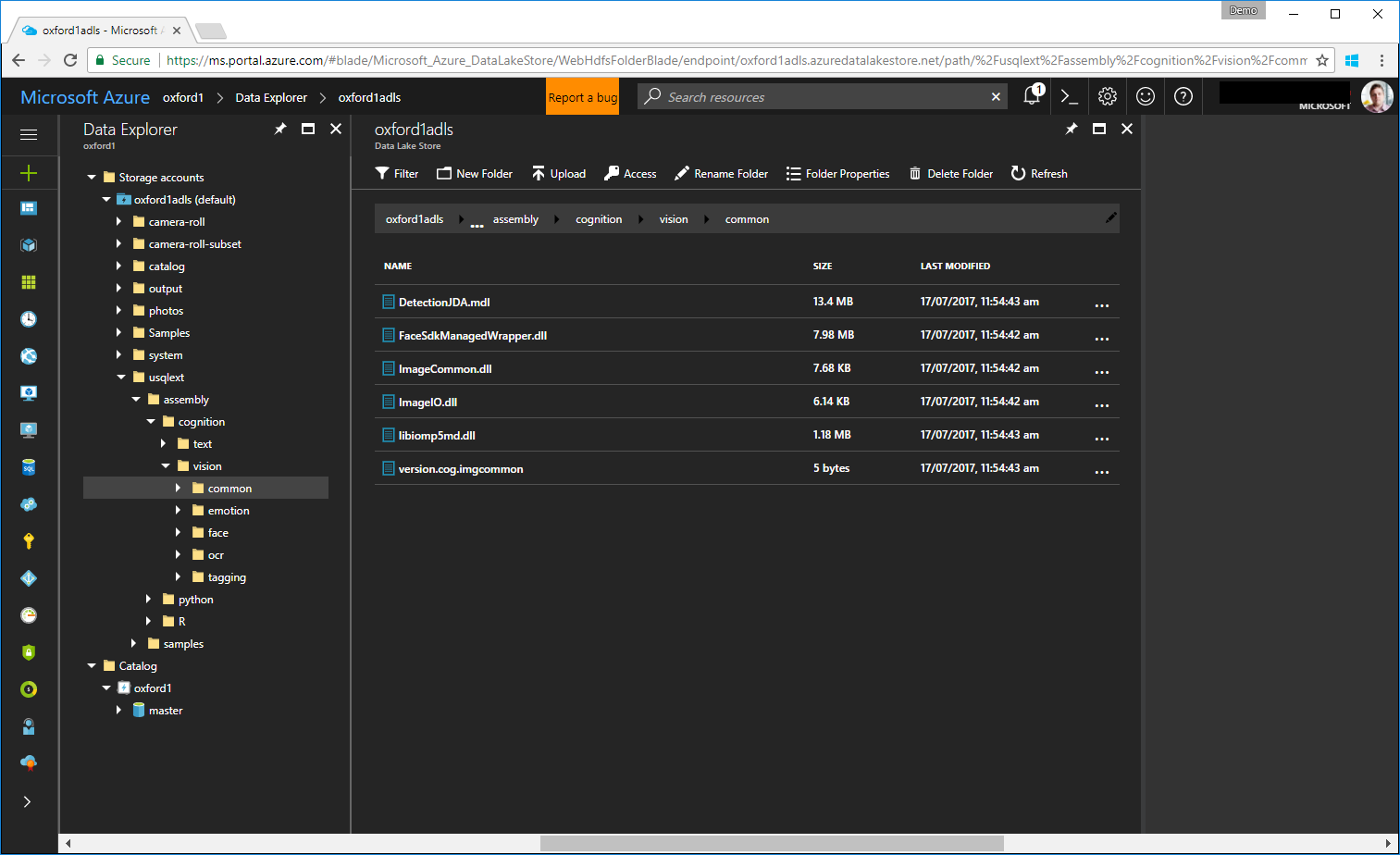Expand the master database node
Screen dimensions: 1400x855
[118, 710]
